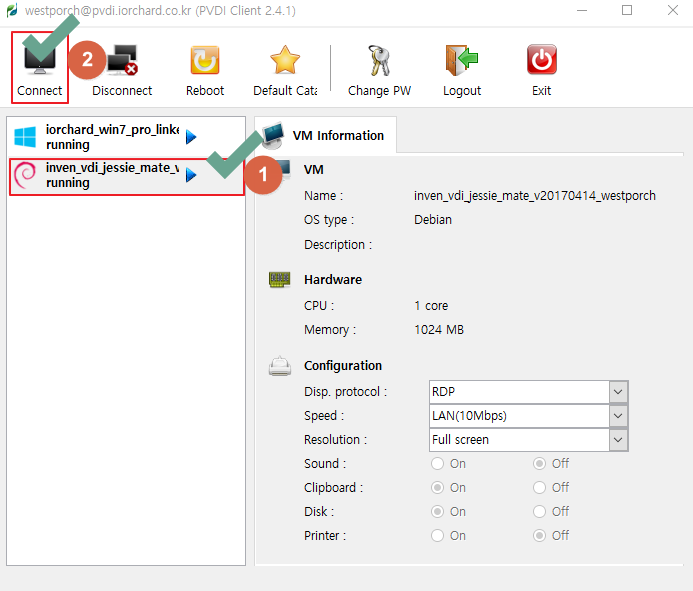This screenshot has height=591, width=693.
Task: Click the red Exit power icon
Action: click(x=542, y=59)
